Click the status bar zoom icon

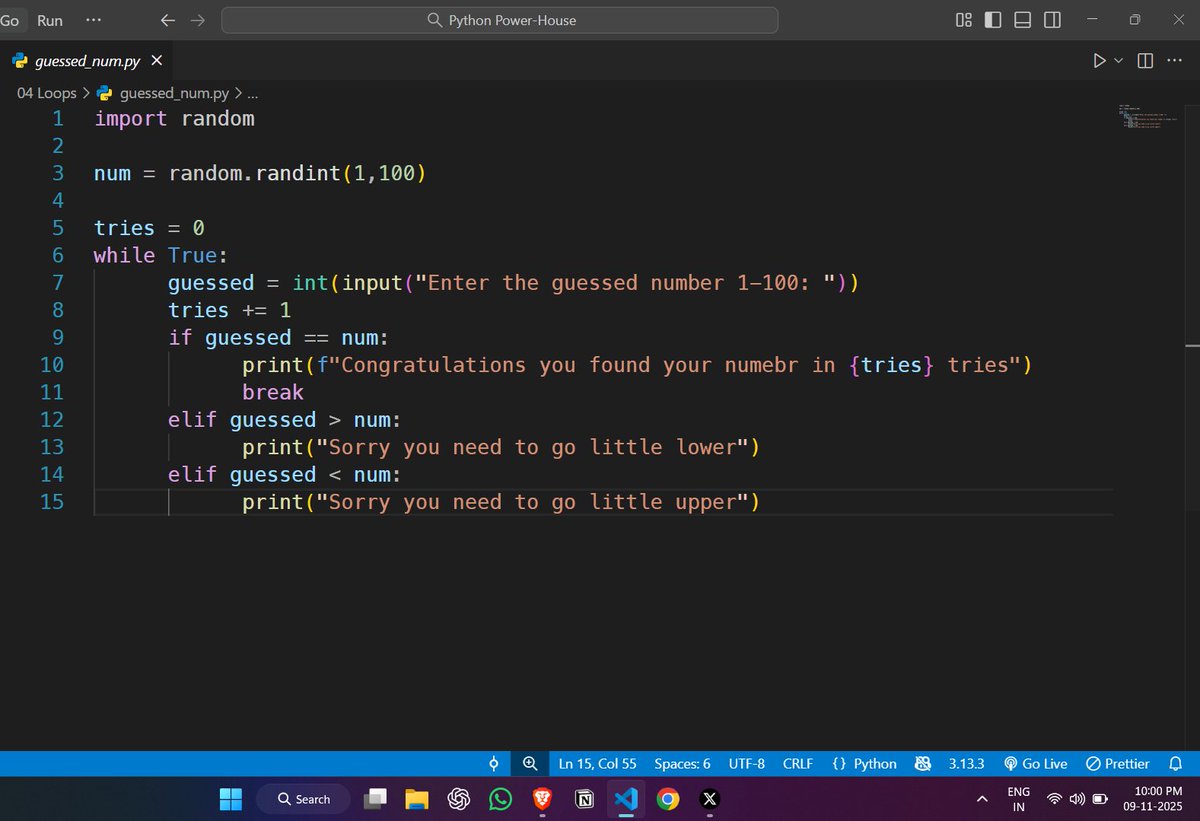click(x=530, y=764)
